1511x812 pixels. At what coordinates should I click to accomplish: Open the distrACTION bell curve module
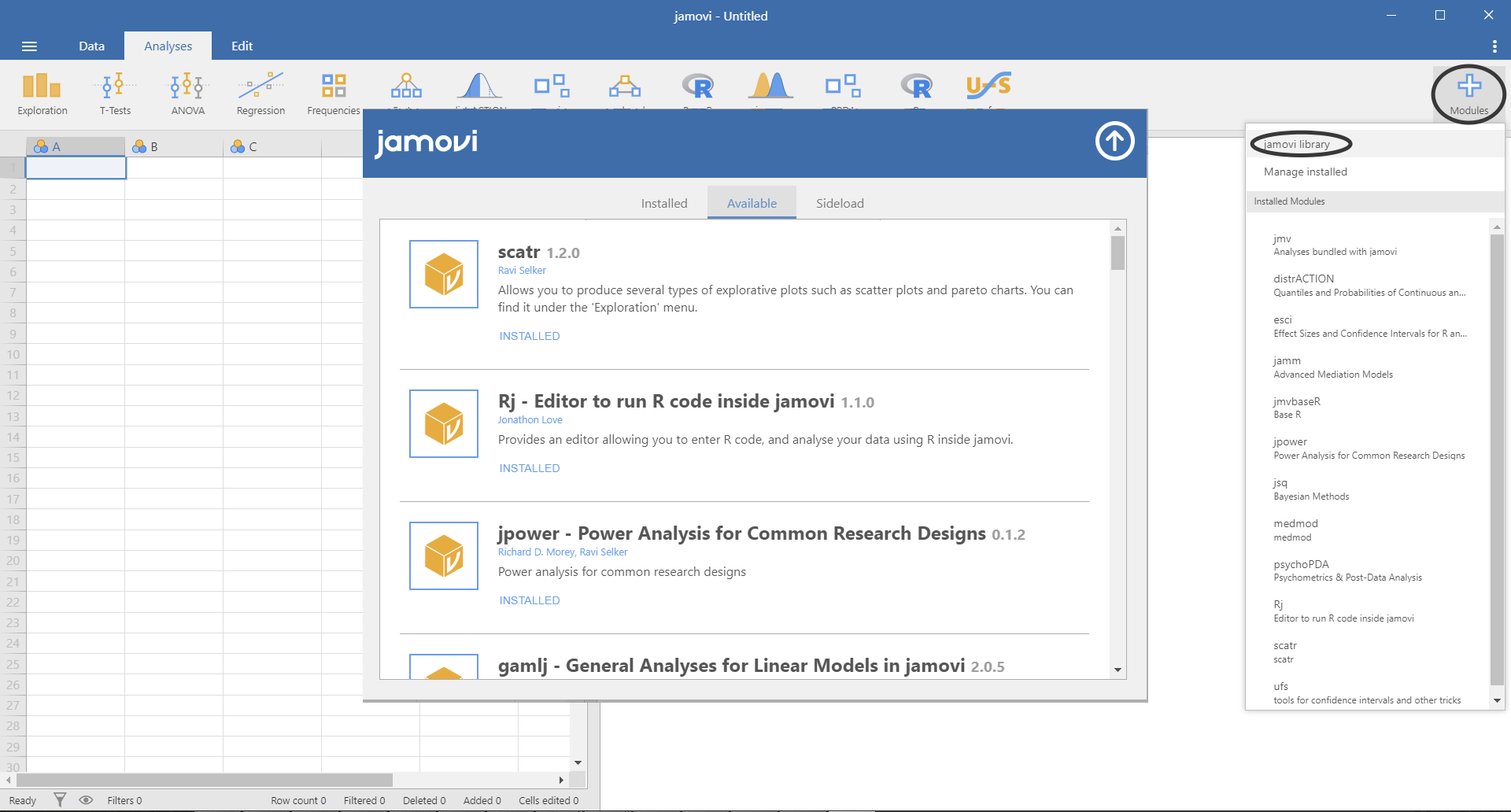pos(479,86)
